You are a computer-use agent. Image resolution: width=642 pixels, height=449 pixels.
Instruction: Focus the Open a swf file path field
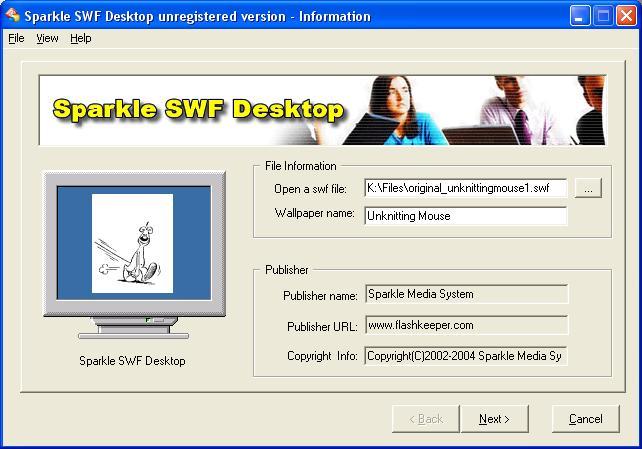[466, 188]
